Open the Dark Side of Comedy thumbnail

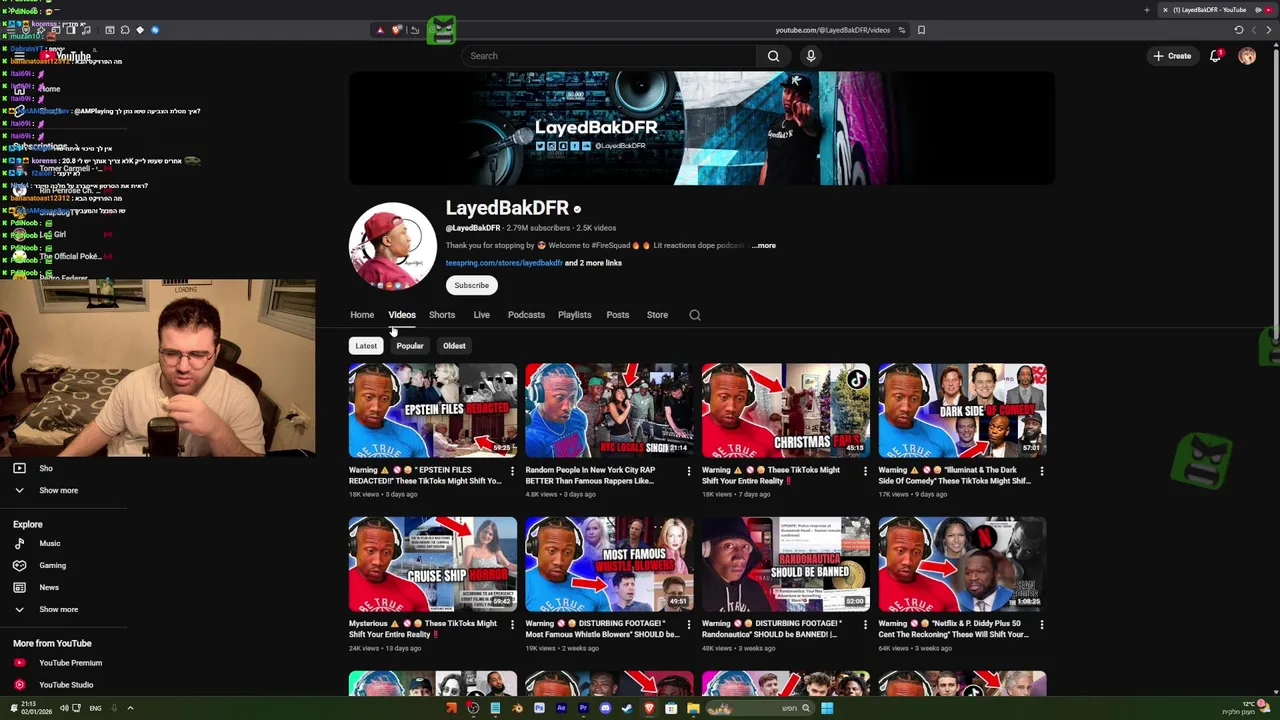(x=962, y=410)
